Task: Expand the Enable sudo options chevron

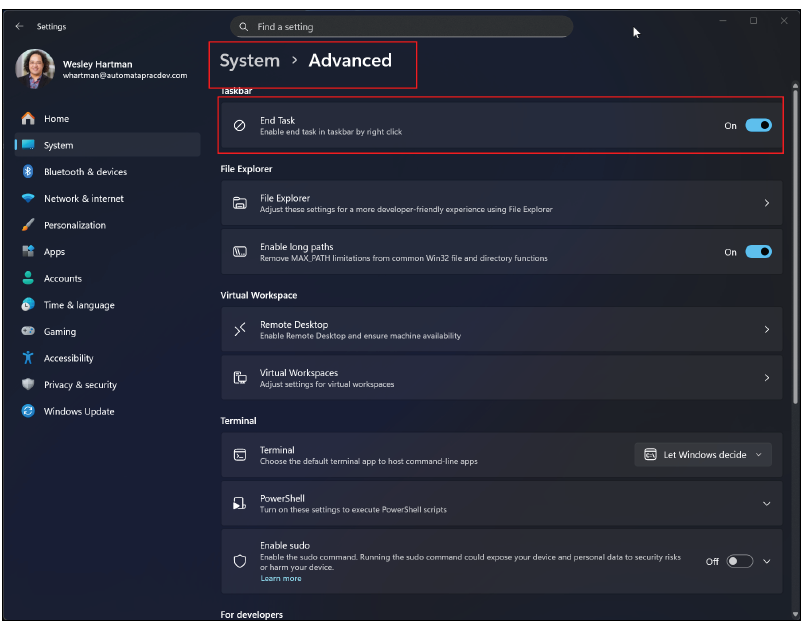Action: (x=767, y=561)
